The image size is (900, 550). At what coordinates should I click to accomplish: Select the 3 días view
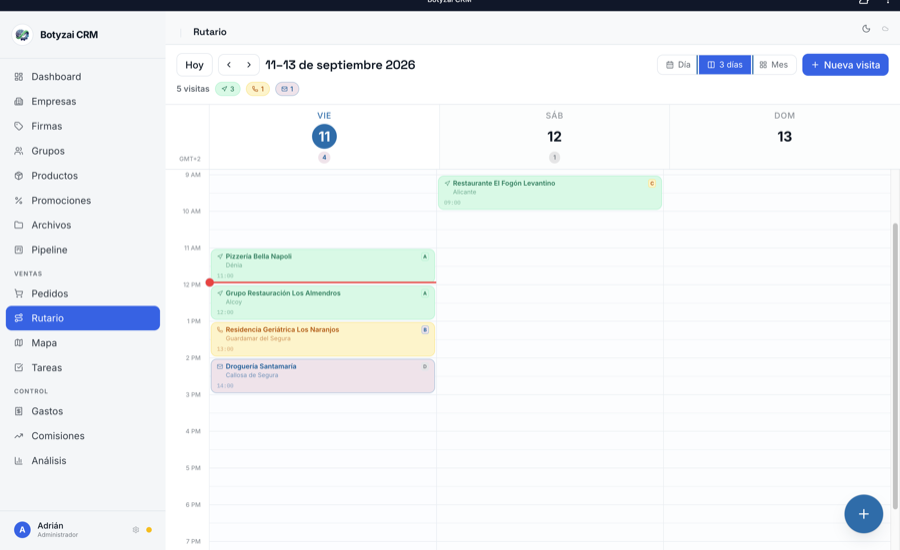pyautogui.click(x=725, y=65)
